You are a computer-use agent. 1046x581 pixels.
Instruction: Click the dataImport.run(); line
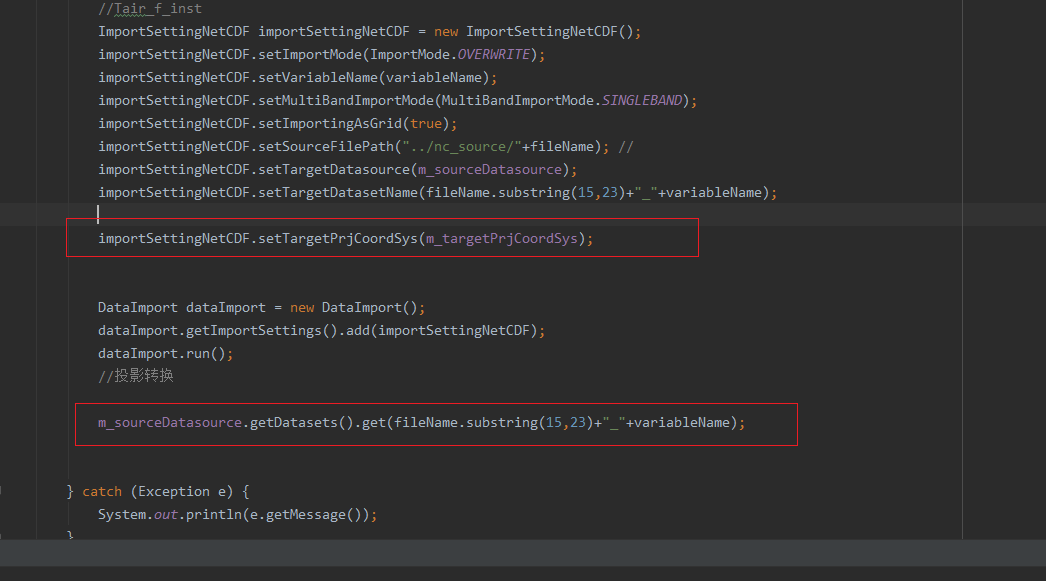(165, 354)
